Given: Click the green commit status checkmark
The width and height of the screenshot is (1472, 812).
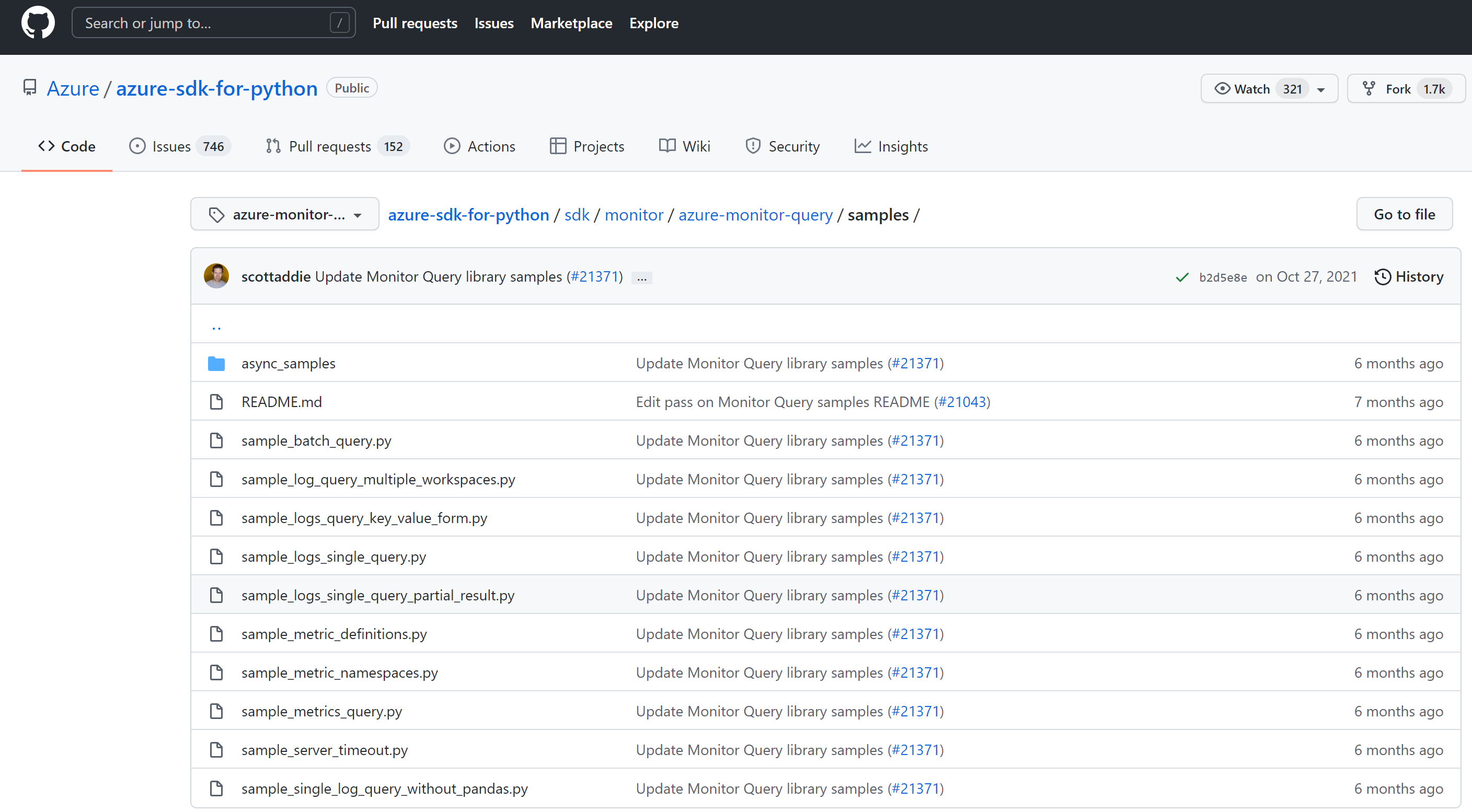Looking at the screenshot, I should (x=1182, y=277).
